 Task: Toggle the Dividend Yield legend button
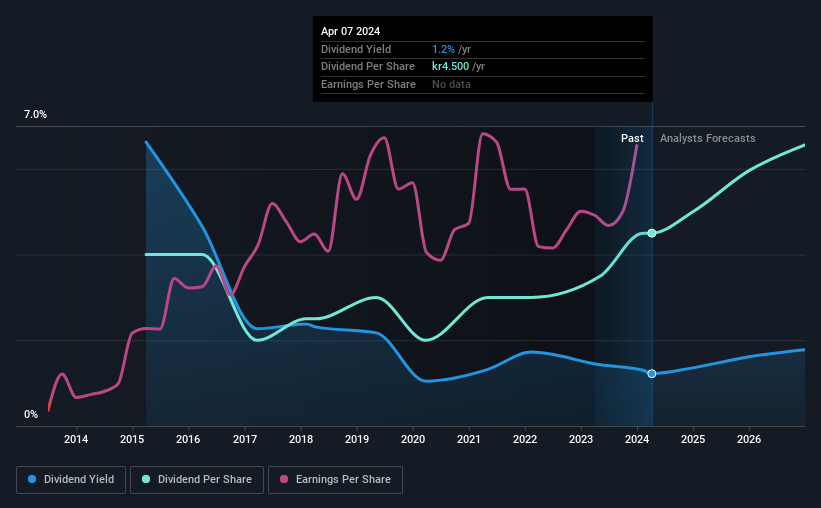tap(71, 480)
